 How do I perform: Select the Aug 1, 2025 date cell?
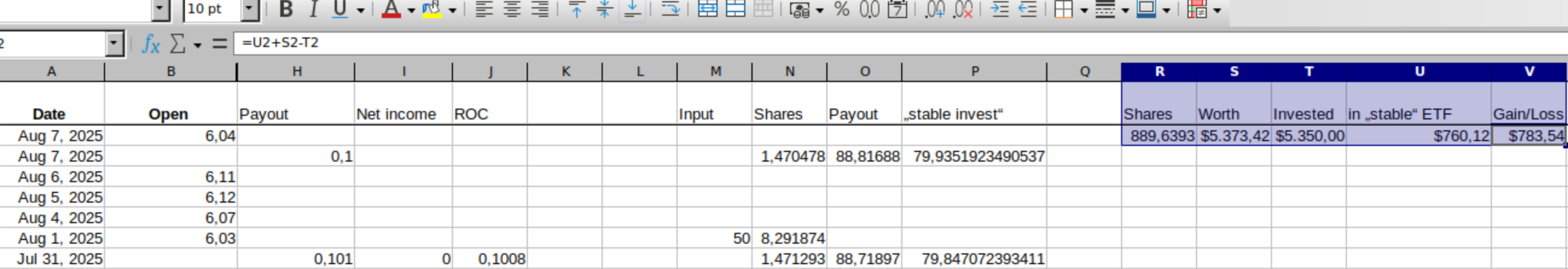click(52, 238)
